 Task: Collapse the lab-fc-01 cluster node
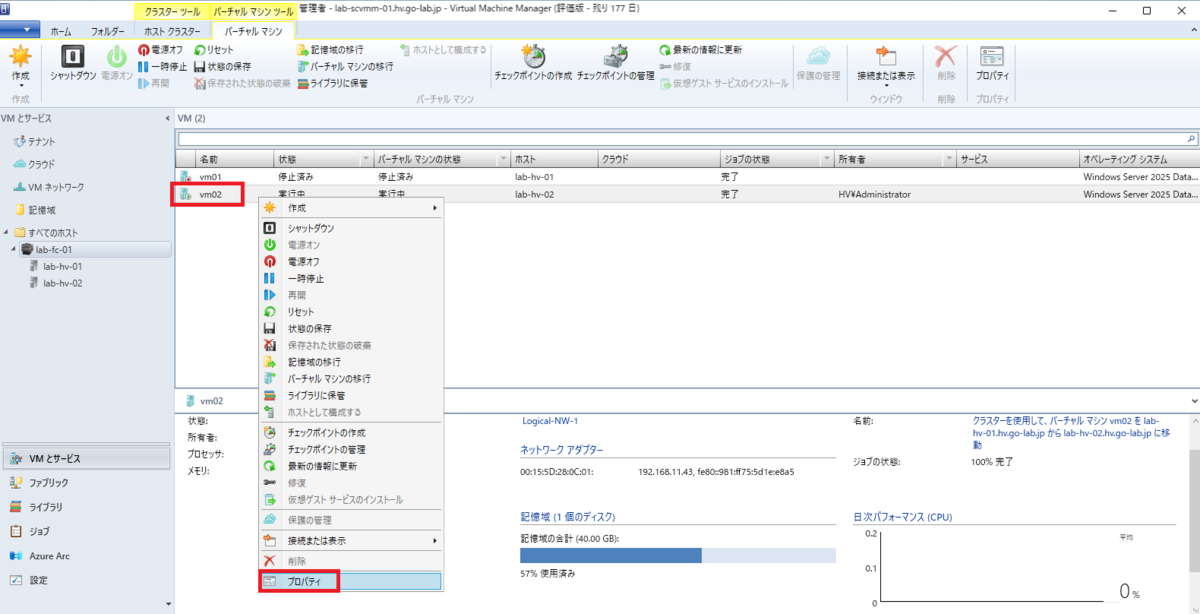tap(14, 249)
